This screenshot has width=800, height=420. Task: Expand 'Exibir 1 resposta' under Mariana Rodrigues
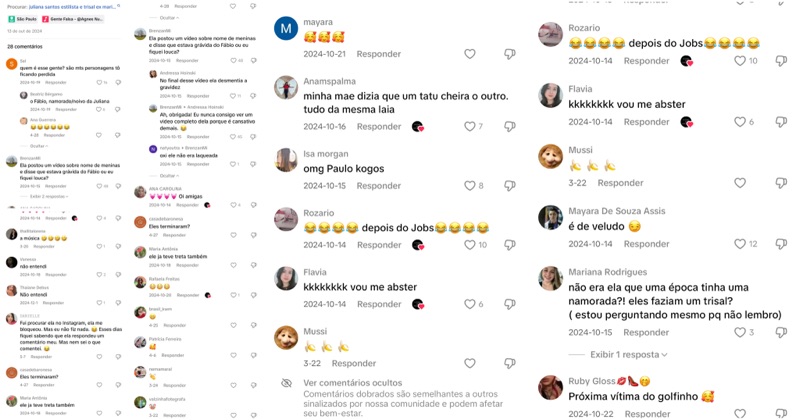[629, 354]
